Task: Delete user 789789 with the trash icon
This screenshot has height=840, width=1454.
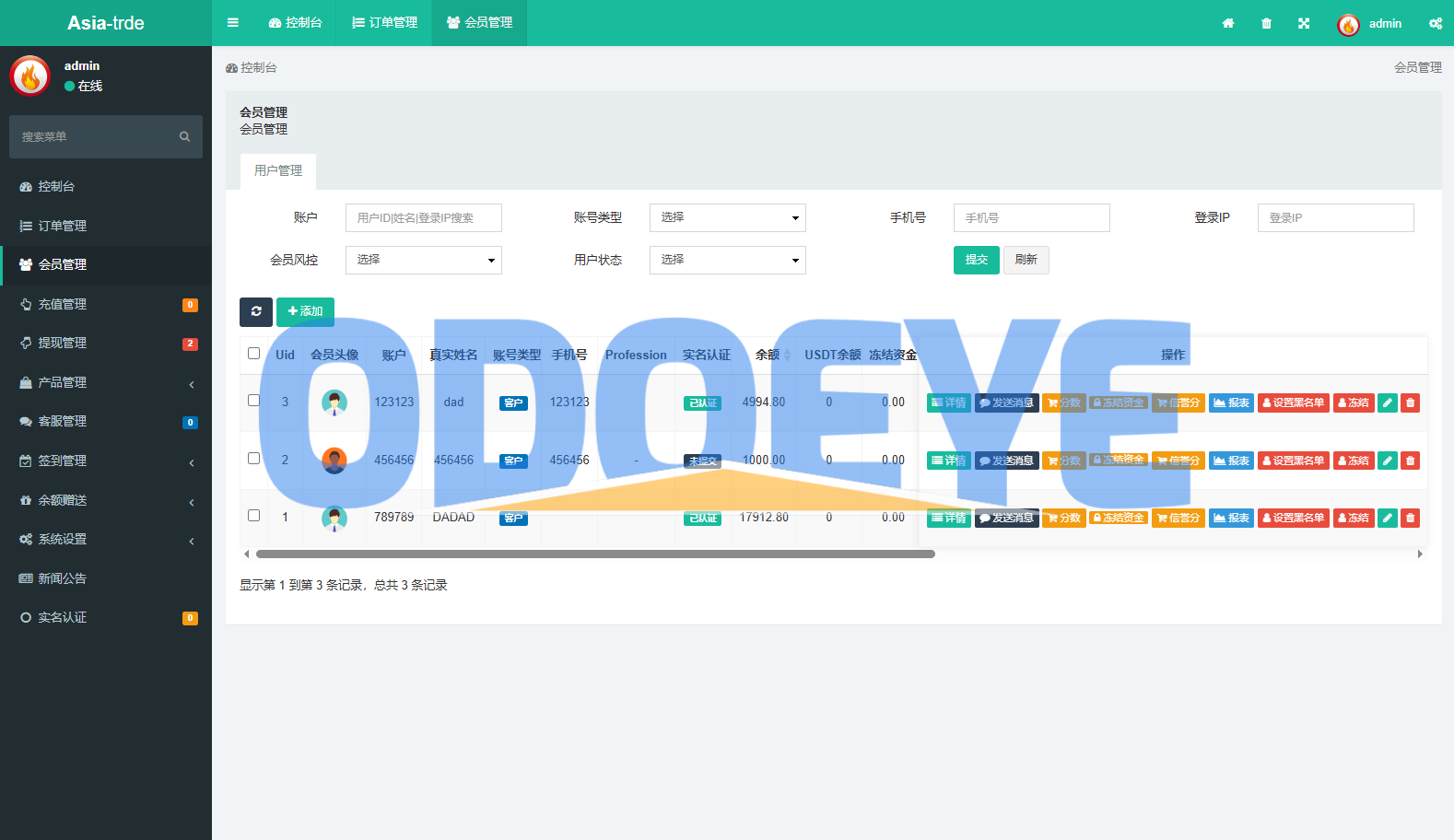Action: tap(1410, 518)
